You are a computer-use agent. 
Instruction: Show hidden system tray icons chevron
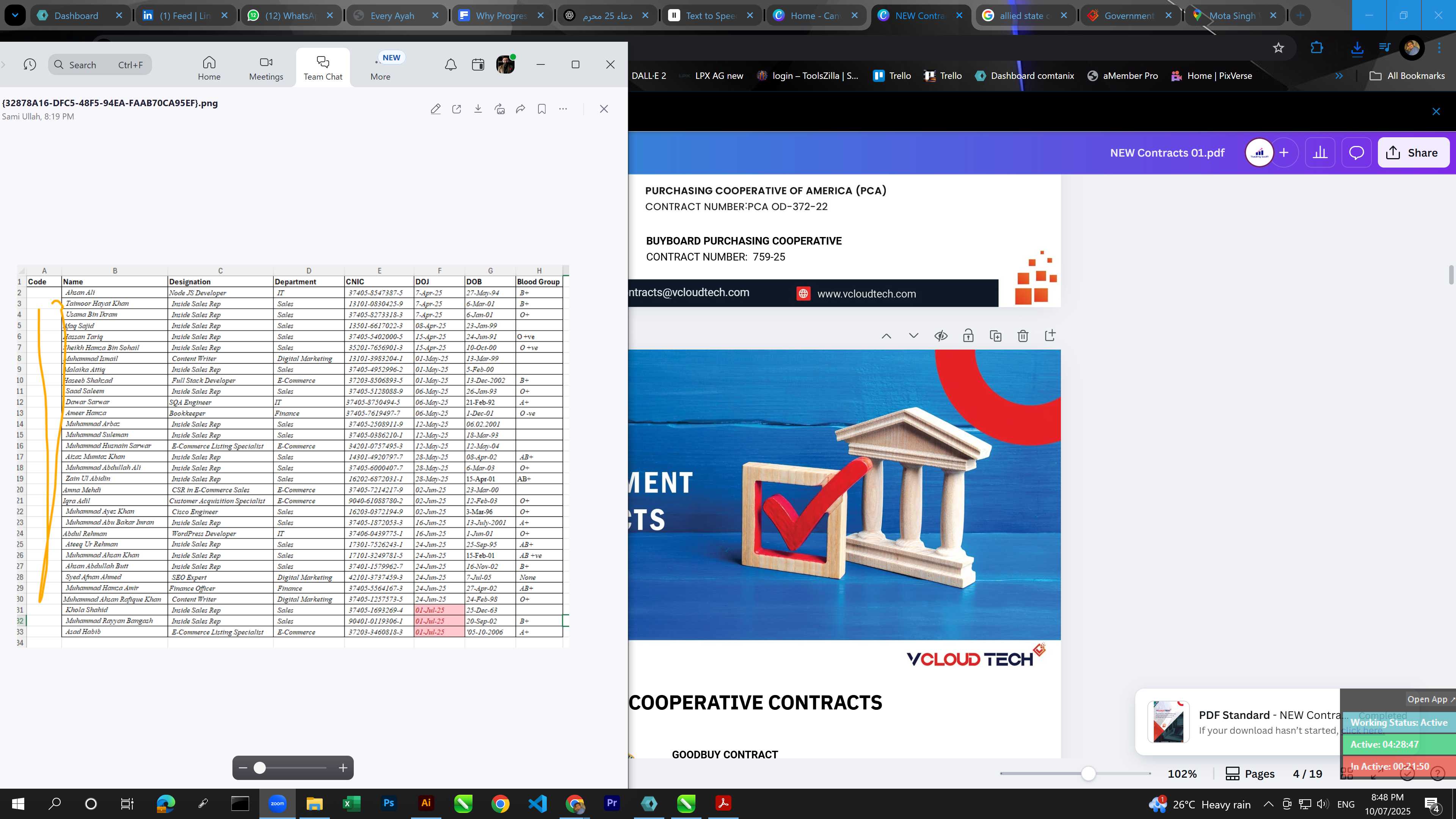coord(1268,804)
